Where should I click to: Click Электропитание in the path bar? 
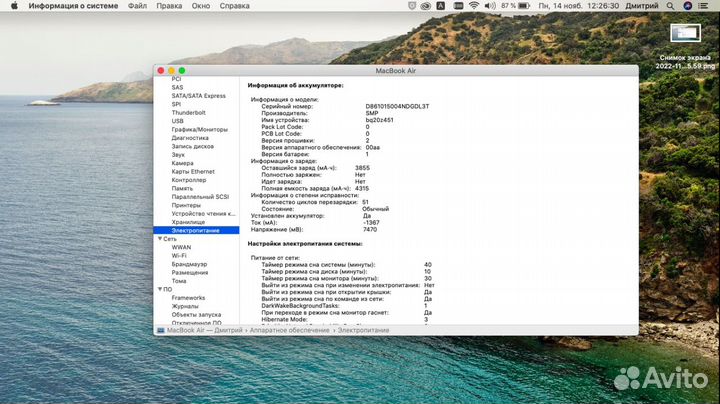point(363,330)
